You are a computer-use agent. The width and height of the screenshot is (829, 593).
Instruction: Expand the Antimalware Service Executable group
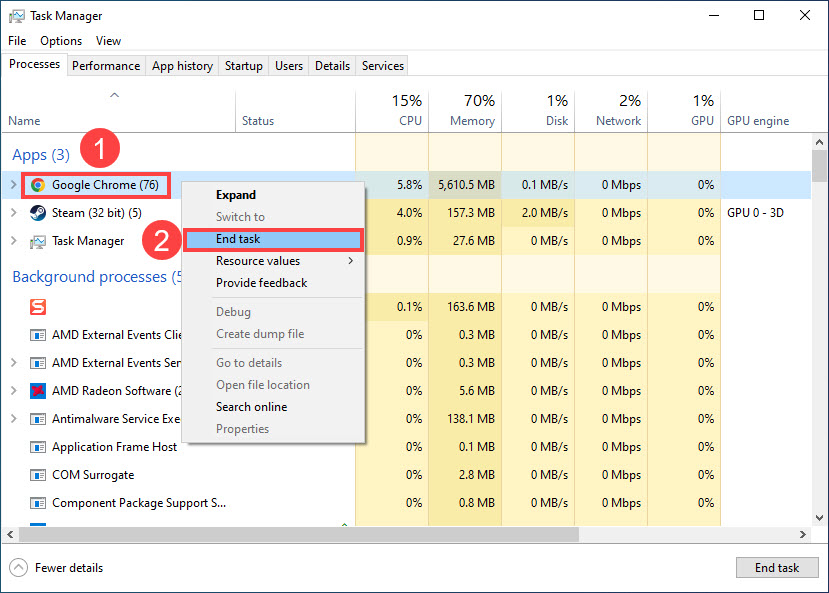point(14,418)
